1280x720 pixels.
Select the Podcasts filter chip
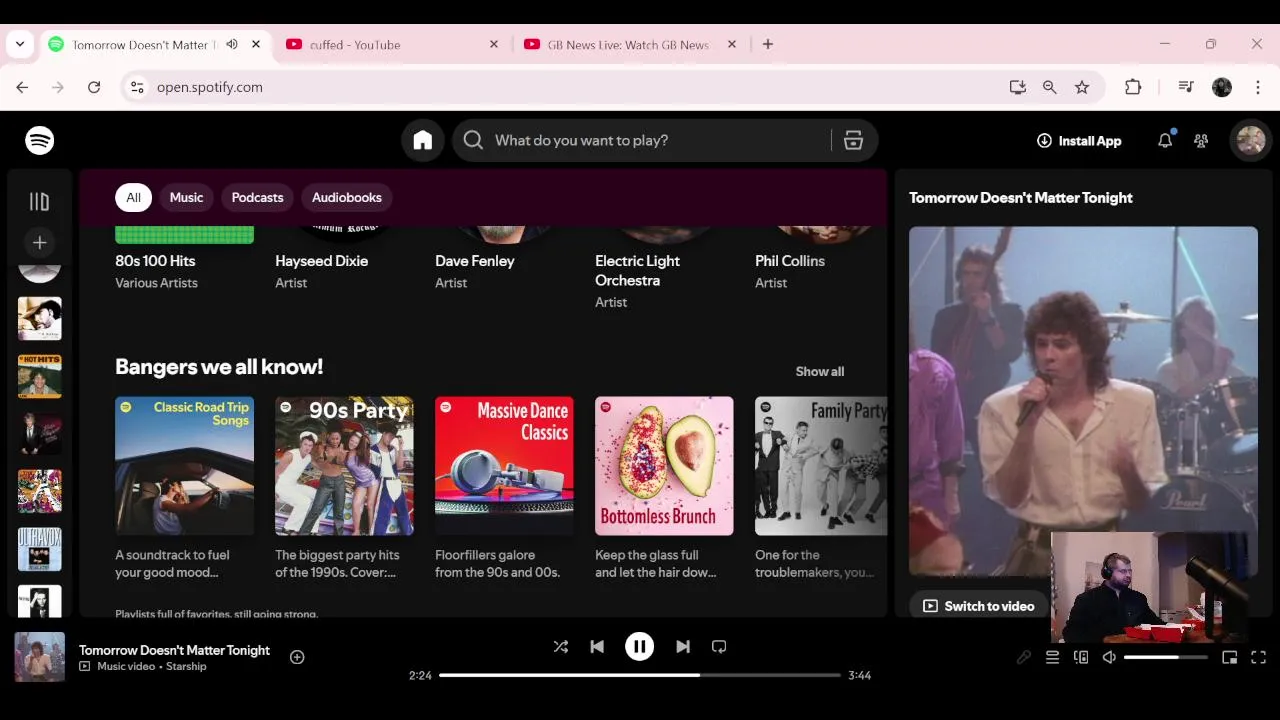click(257, 198)
